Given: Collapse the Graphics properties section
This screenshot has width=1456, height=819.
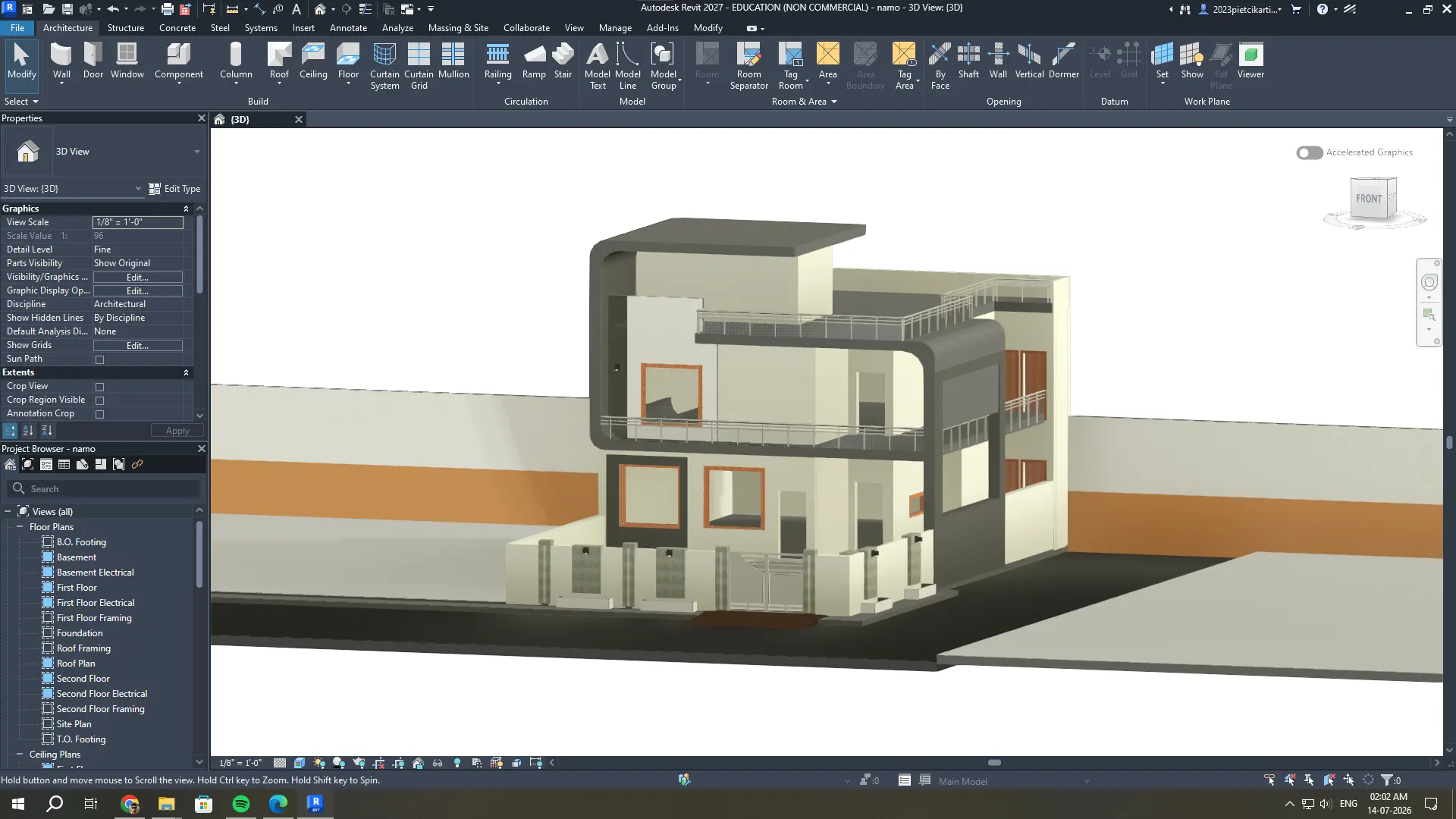Looking at the screenshot, I should 186,209.
